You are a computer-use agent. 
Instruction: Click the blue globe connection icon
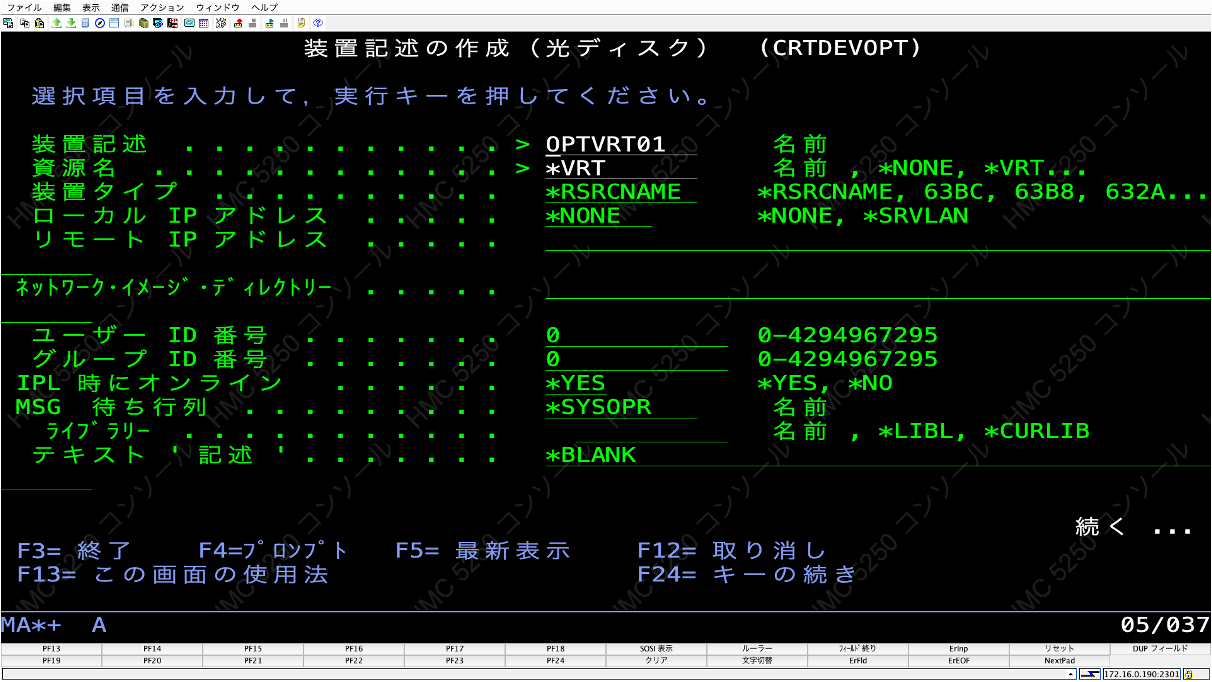click(158, 22)
